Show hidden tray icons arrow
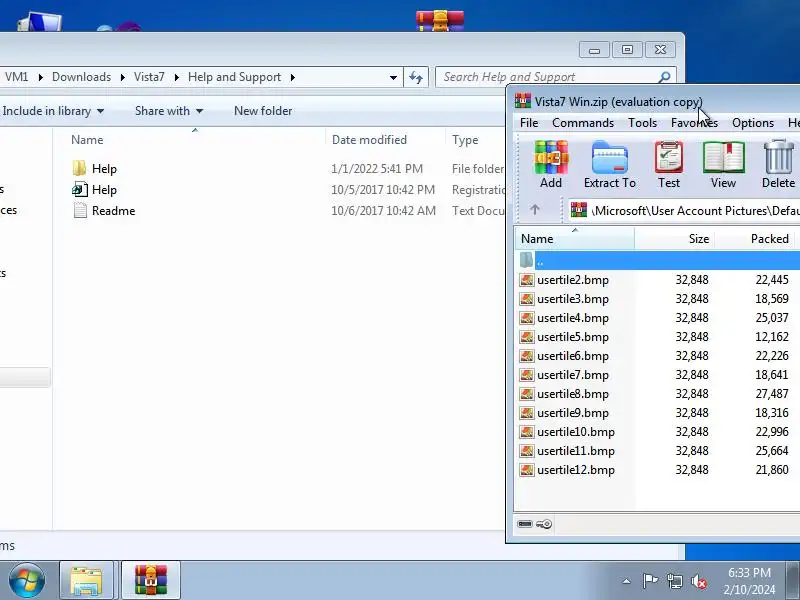 point(627,581)
